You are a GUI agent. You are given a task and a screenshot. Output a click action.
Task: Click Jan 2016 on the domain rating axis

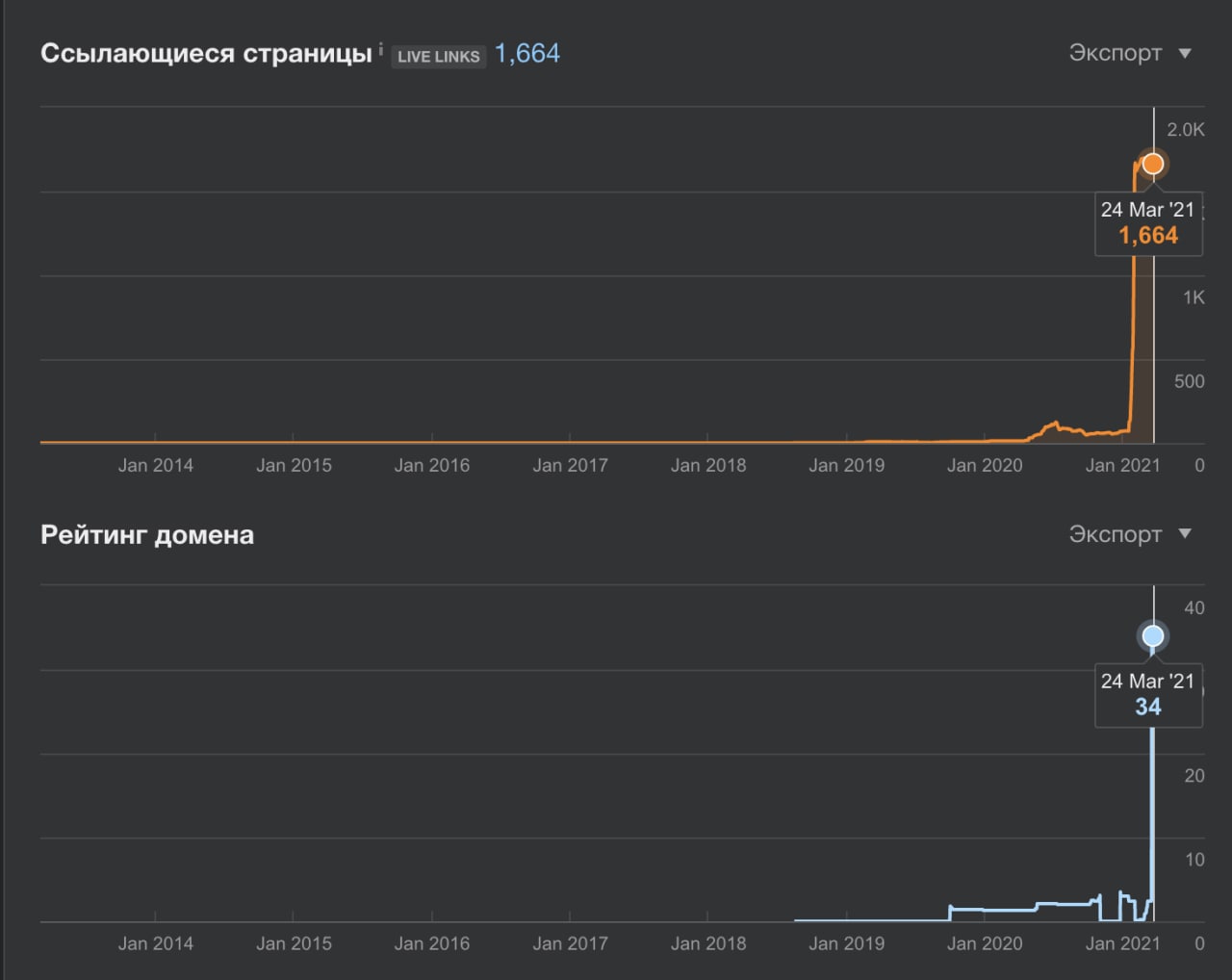pyautogui.click(x=432, y=943)
